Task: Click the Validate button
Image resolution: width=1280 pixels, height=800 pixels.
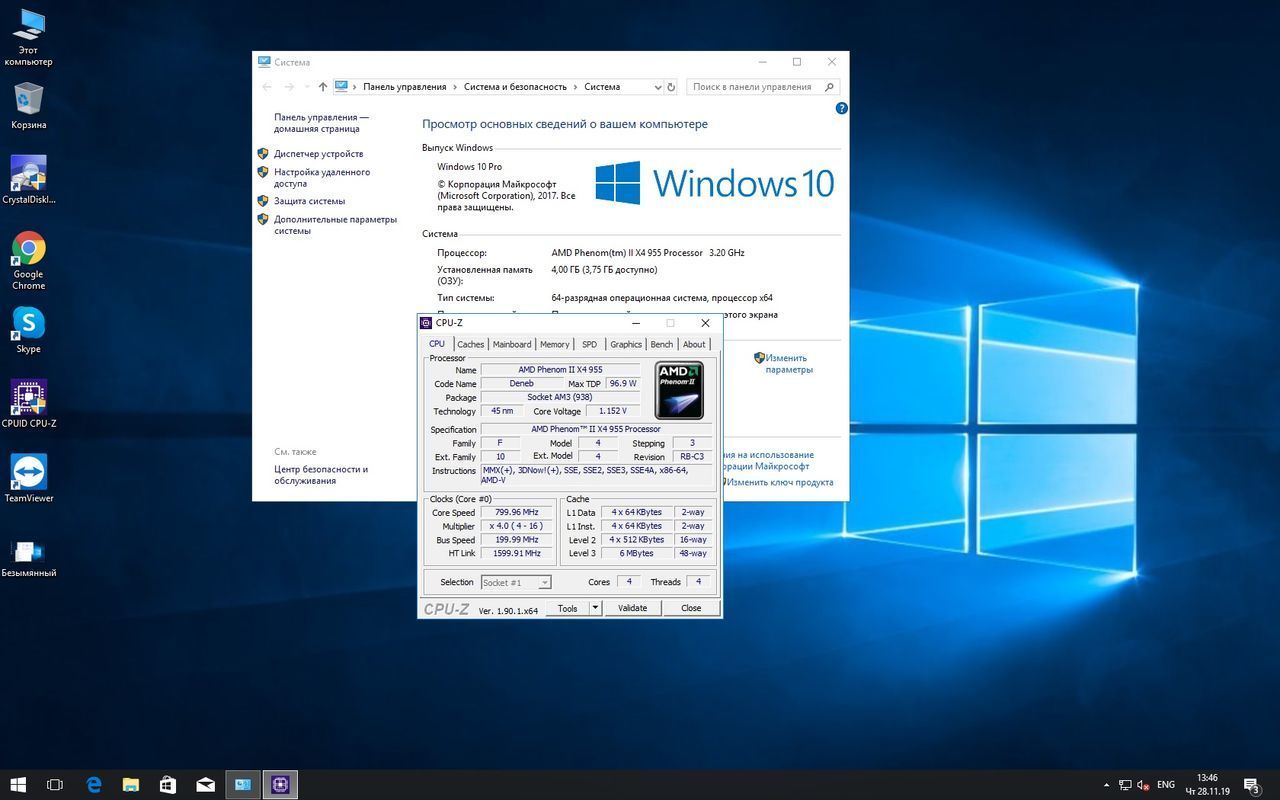Action: 632,608
